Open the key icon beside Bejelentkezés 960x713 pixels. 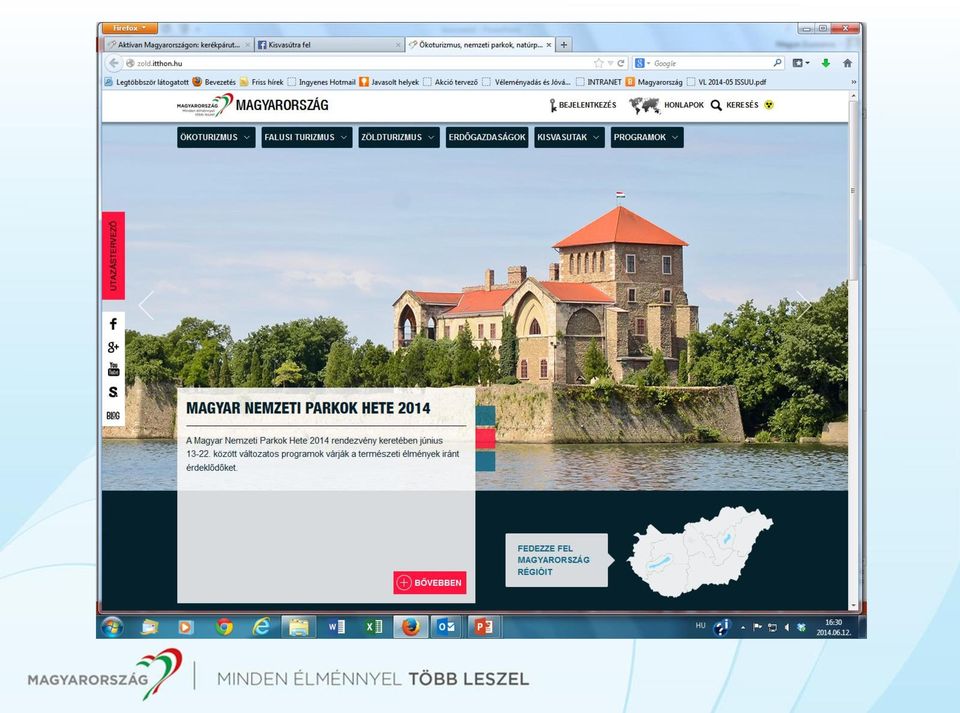pyautogui.click(x=552, y=105)
